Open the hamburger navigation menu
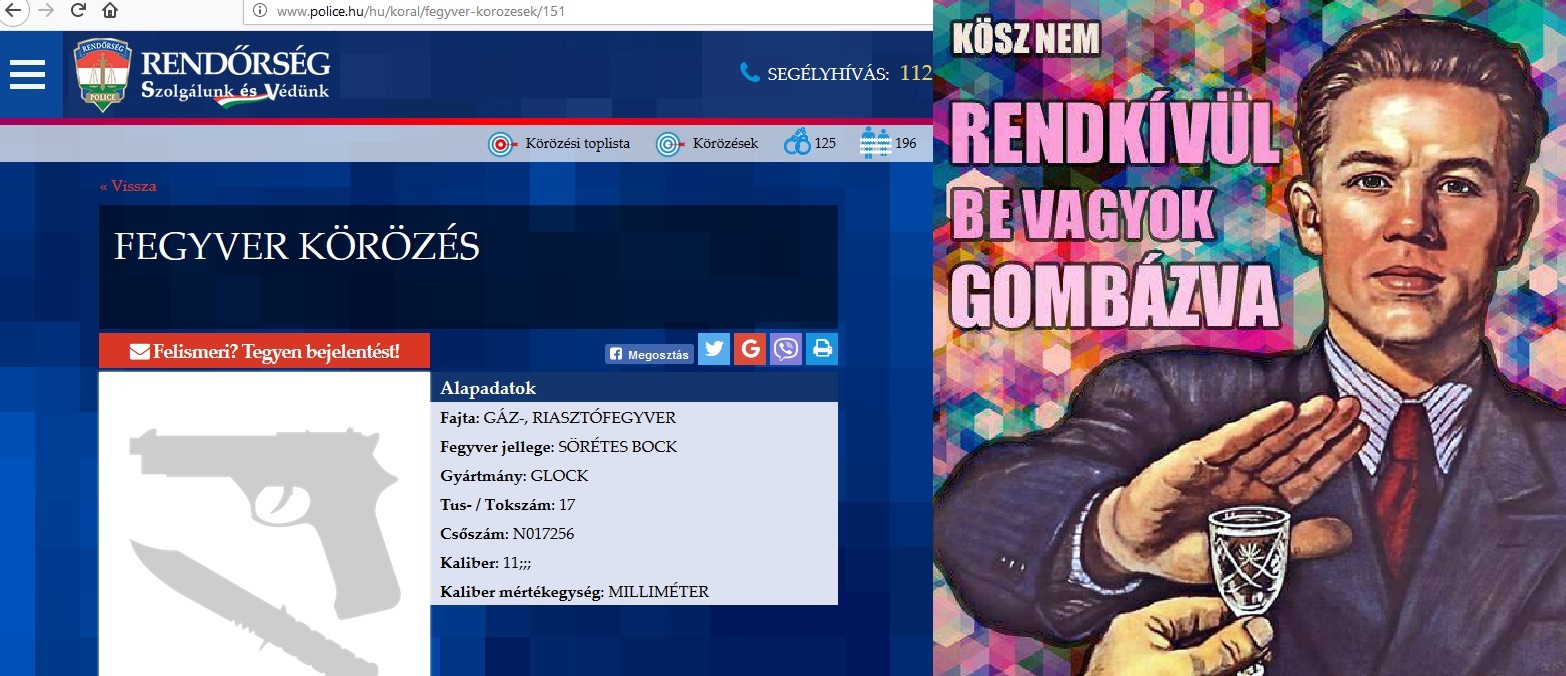 [x=27, y=75]
